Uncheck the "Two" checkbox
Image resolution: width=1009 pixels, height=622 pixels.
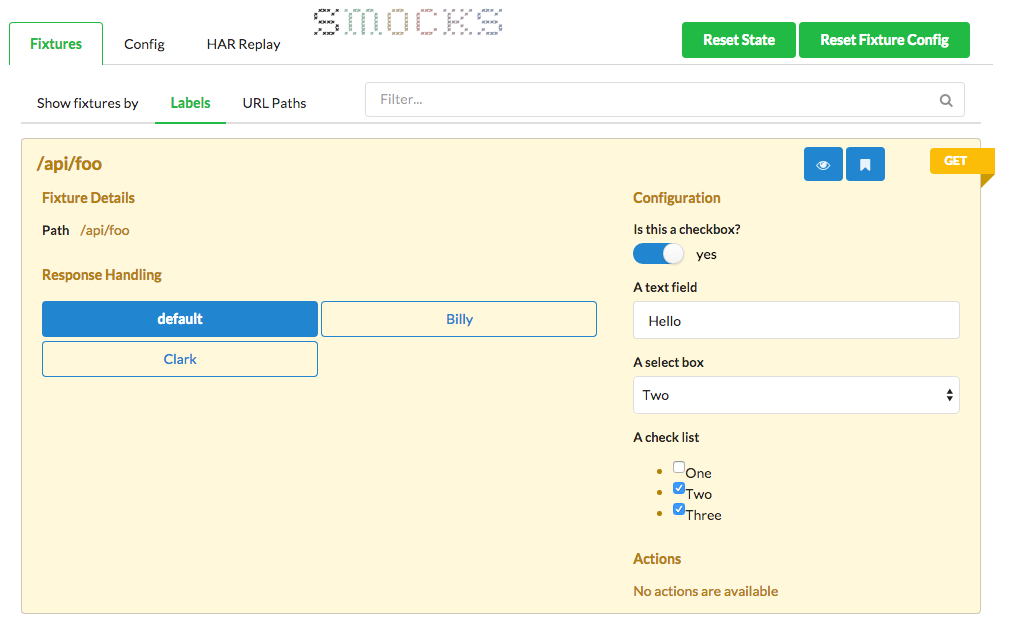pyautogui.click(x=679, y=488)
